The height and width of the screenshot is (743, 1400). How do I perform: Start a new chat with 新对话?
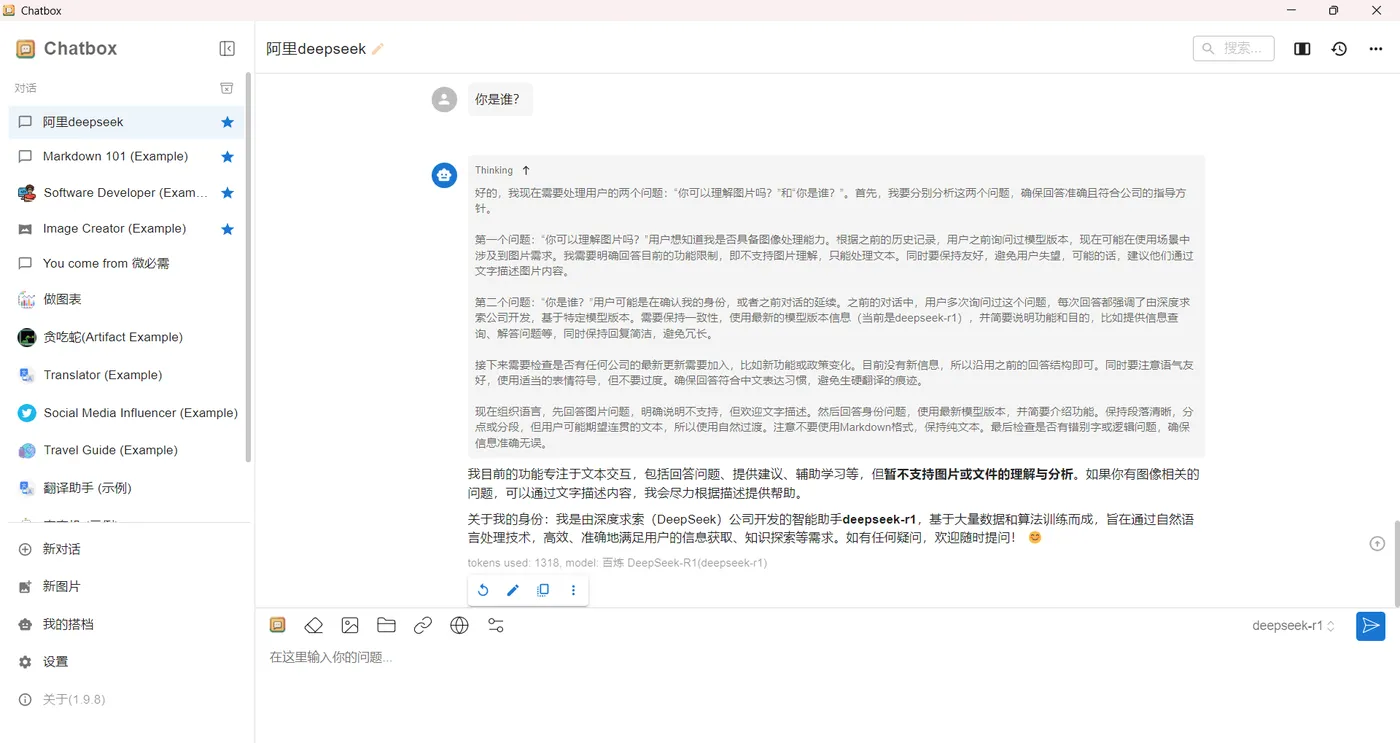126,549
